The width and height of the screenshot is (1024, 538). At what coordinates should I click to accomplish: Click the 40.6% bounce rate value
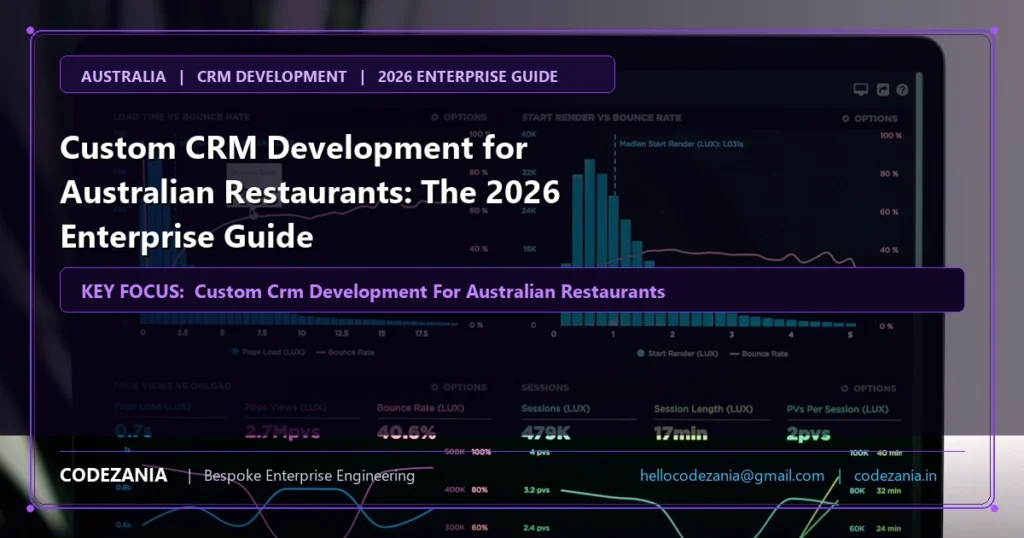coord(406,432)
